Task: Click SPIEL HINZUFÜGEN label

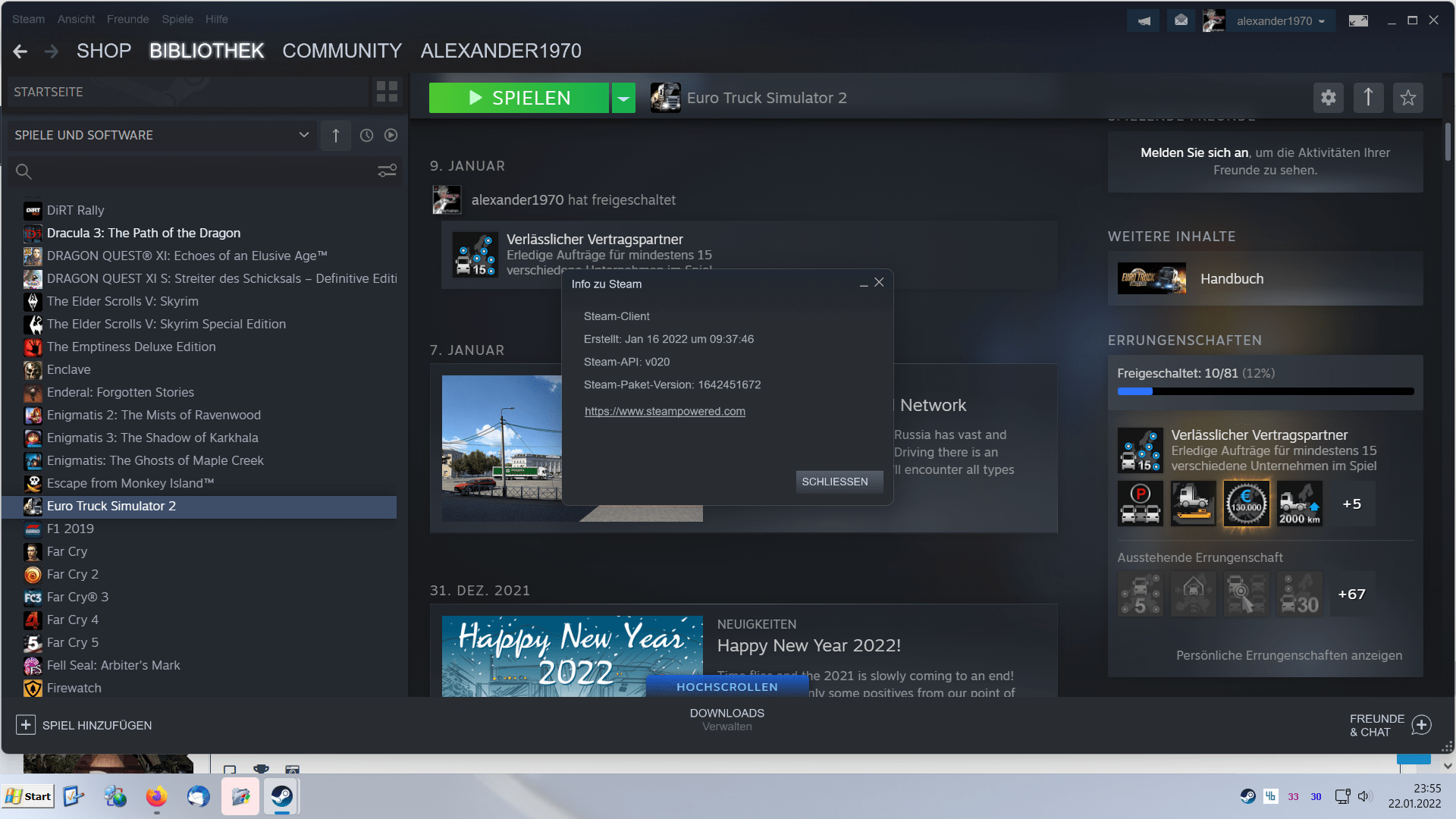Action: (97, 725)
